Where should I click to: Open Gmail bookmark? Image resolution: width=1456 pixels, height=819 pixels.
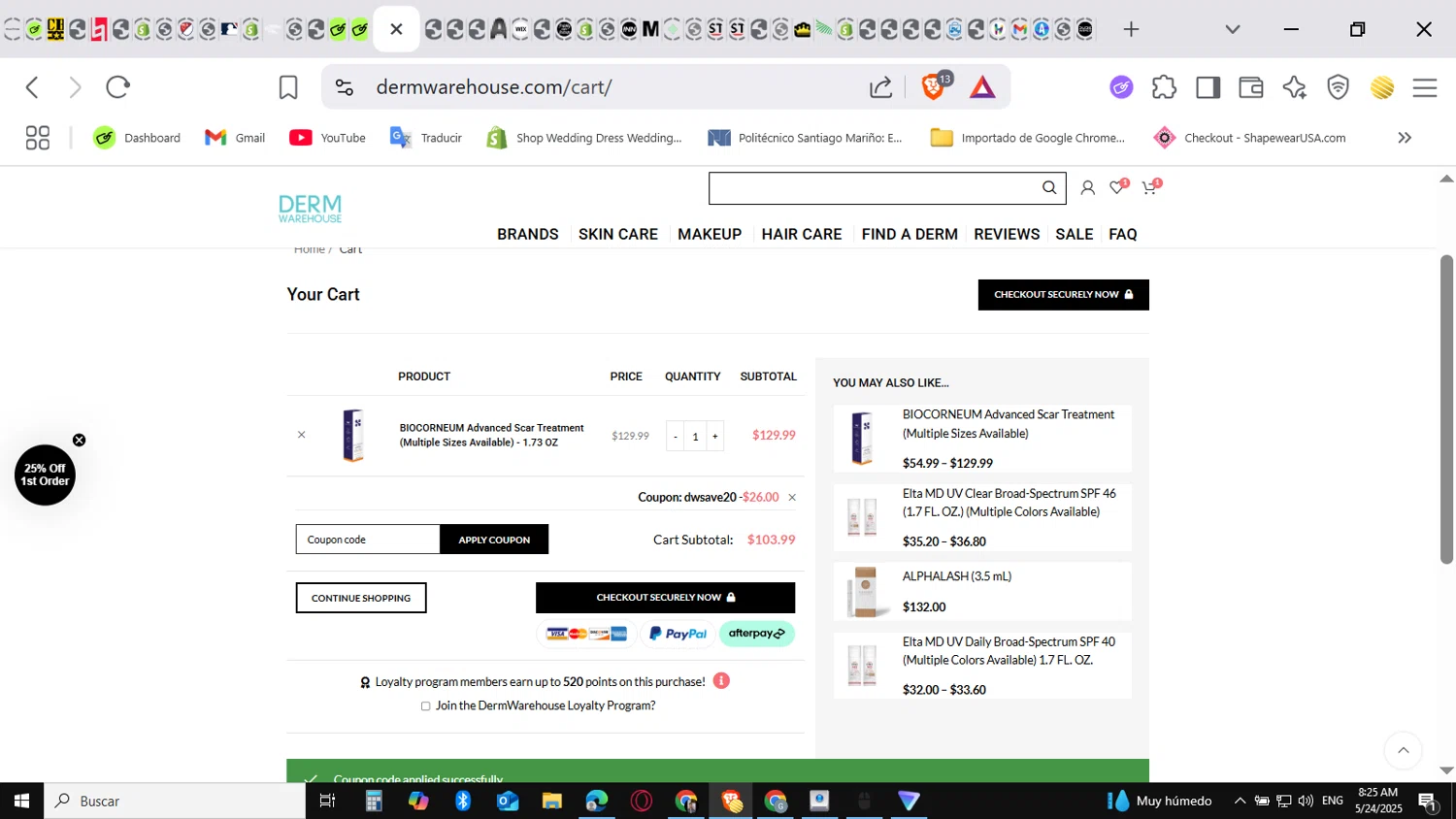point(235,138)
